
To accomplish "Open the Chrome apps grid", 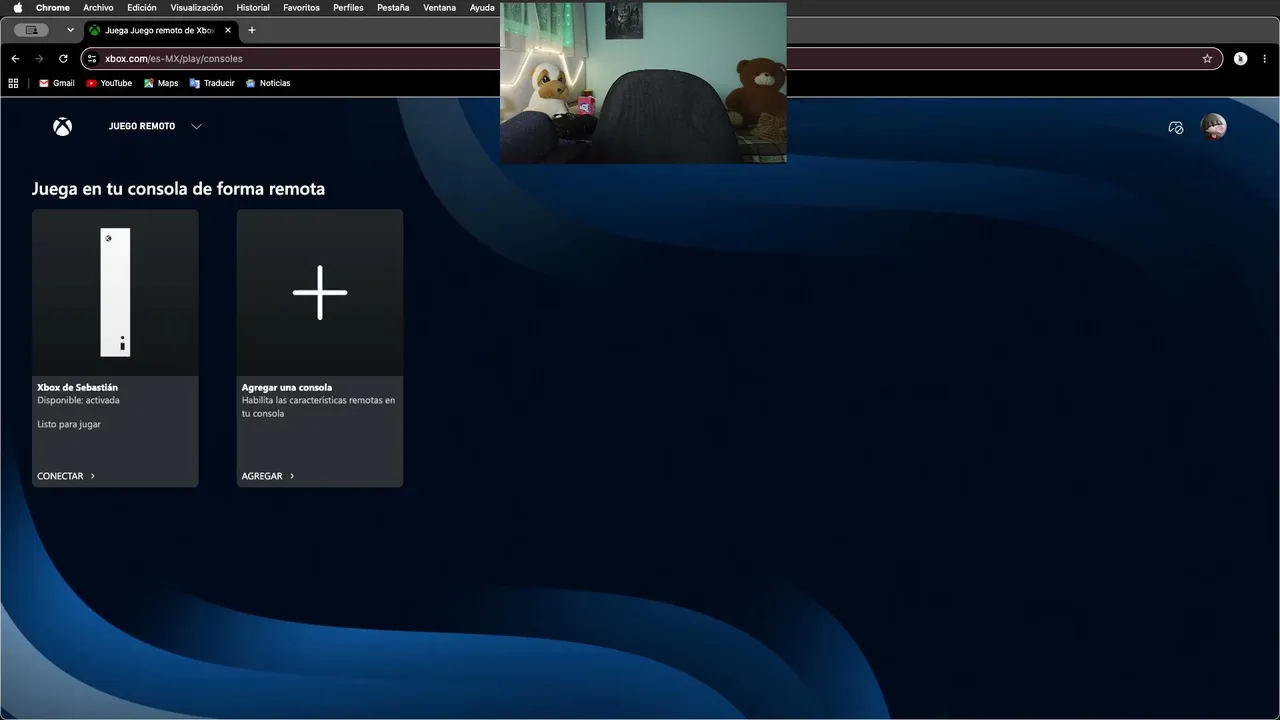I will (14, 83).
